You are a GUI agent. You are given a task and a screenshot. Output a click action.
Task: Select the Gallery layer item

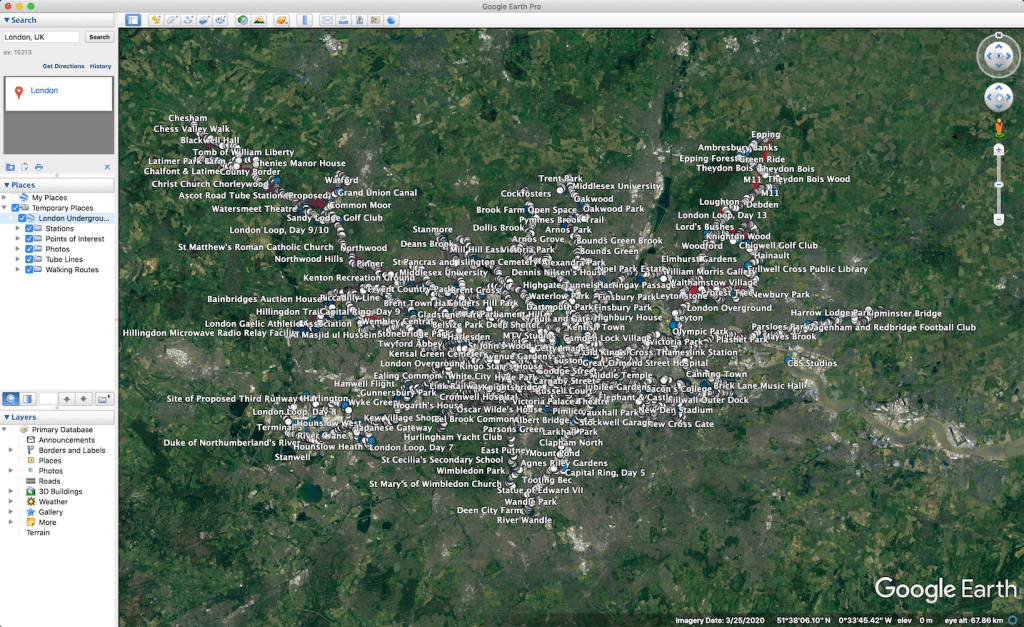coord(50,512)
